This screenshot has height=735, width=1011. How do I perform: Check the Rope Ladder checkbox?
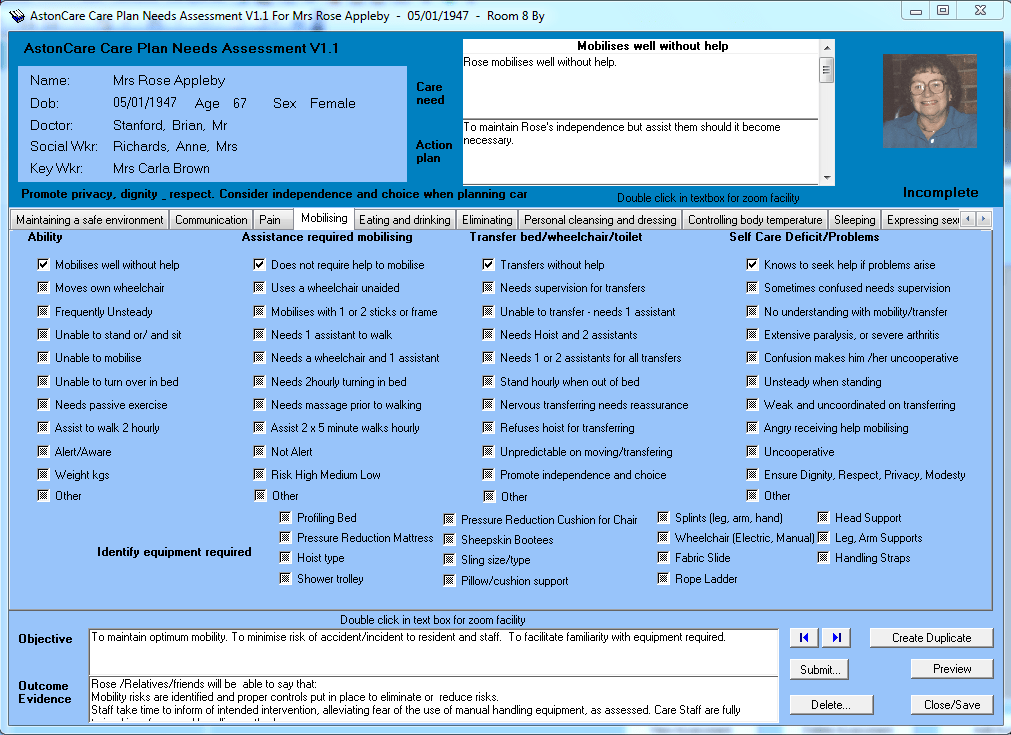tap(663, 578)
